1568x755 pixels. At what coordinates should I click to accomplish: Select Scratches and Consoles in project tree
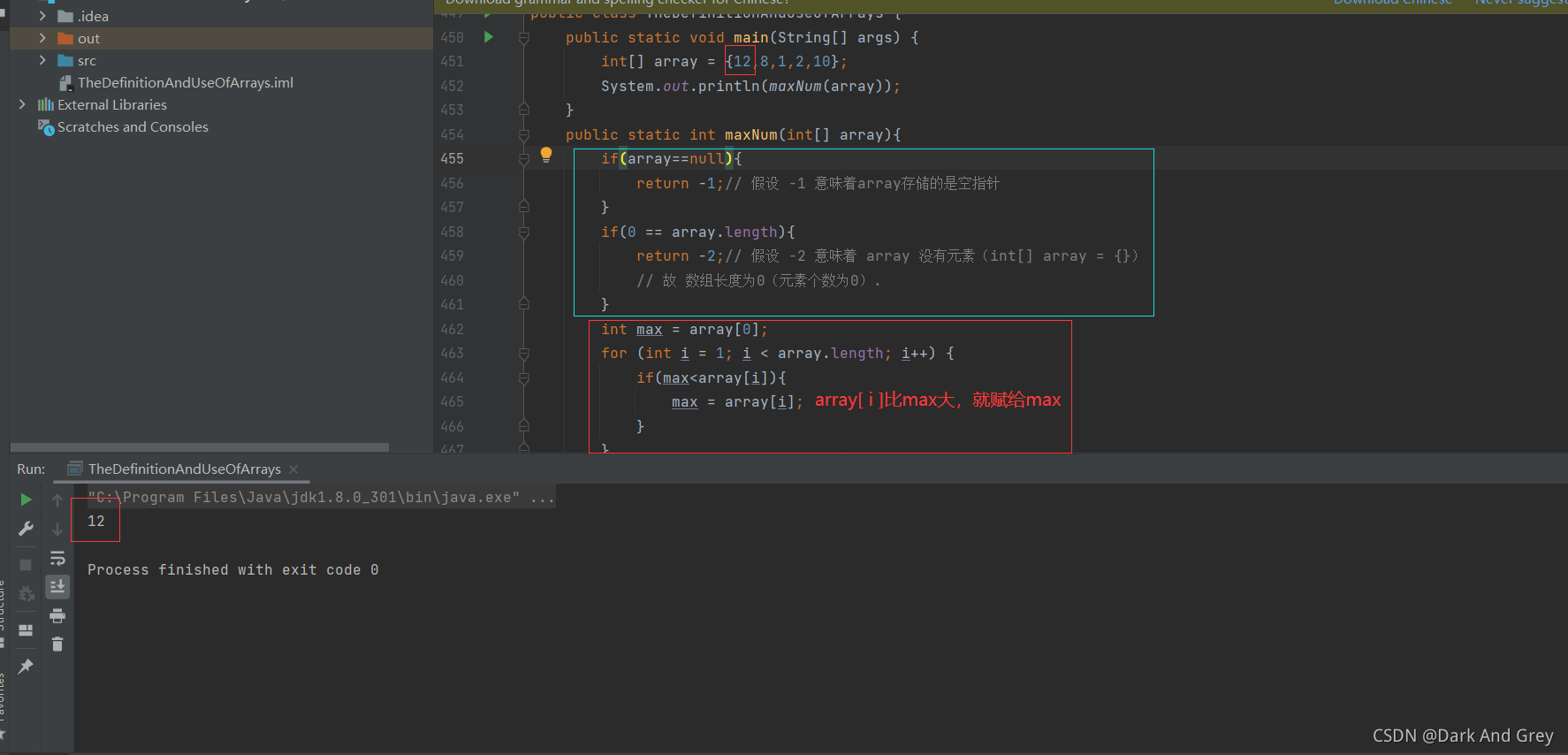pyautogui.click(x=133, y=127)
